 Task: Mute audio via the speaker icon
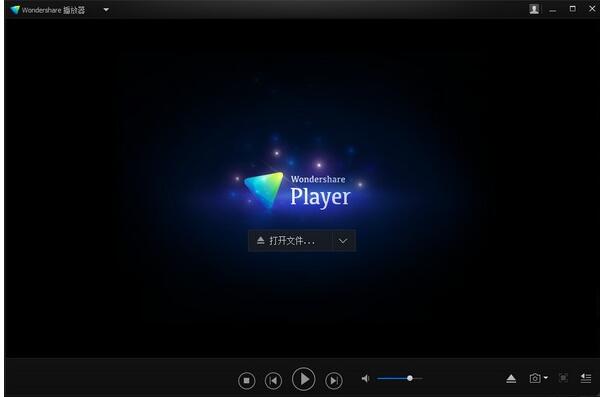(x=365, y=379)
